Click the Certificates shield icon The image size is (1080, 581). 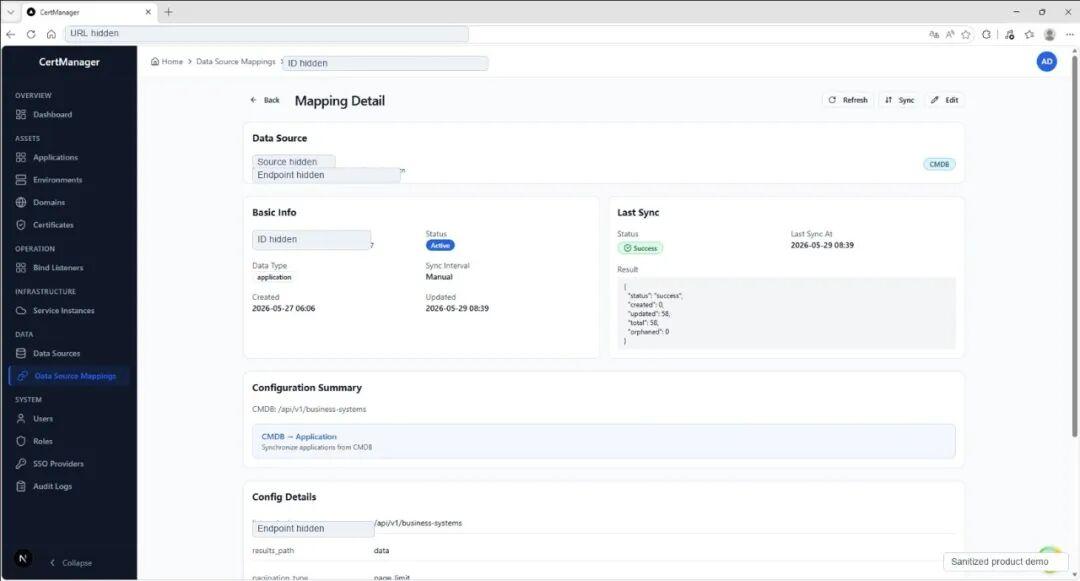click(21, 224)
